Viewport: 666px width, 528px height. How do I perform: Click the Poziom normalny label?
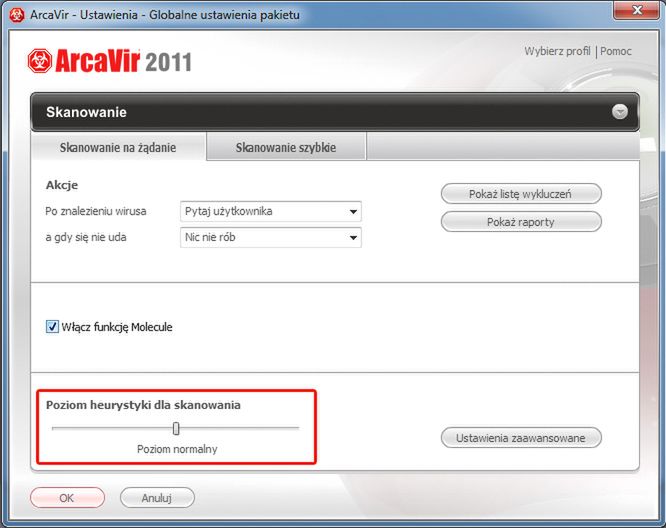click(177, 449)
